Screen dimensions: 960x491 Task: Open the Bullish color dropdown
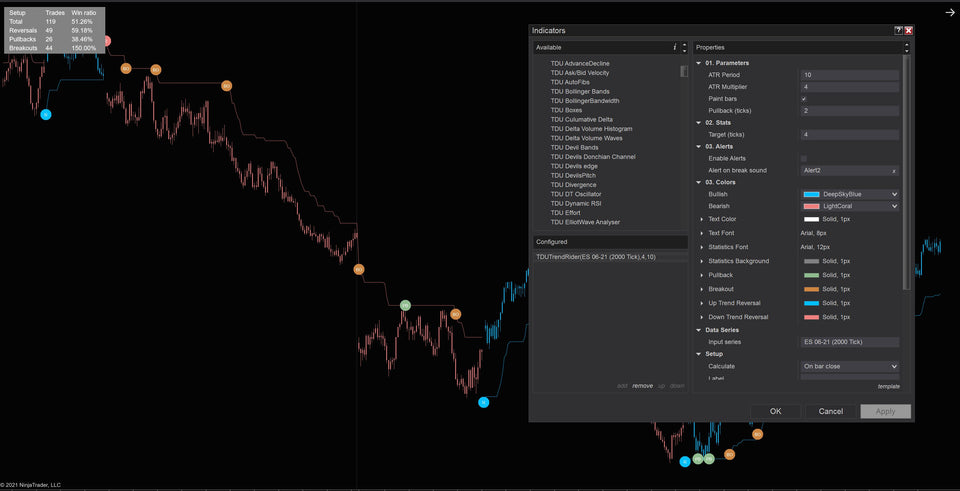(894, 194)
